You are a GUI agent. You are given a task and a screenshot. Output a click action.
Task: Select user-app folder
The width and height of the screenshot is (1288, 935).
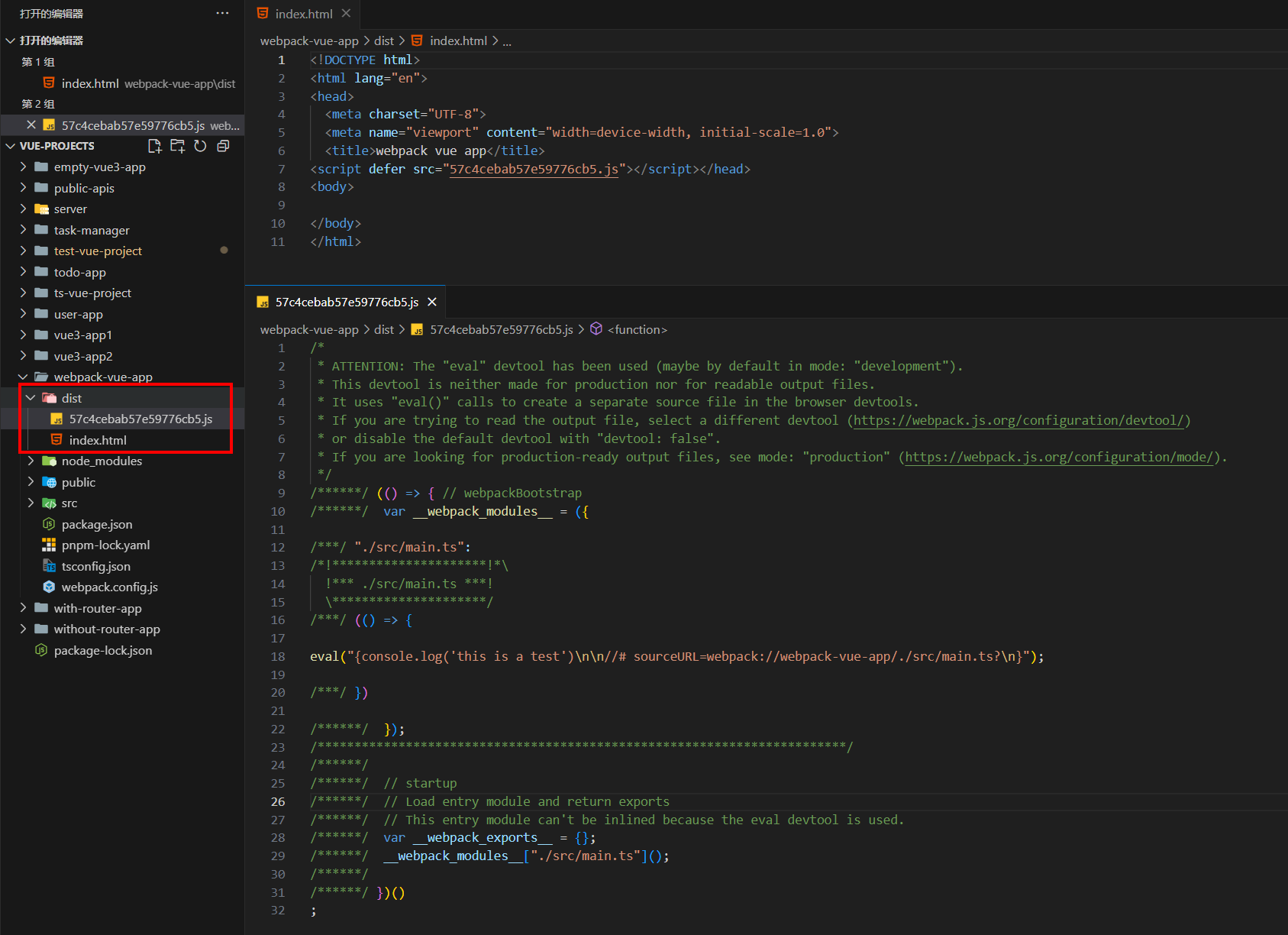pyautogui.click(x=122, y=314)
